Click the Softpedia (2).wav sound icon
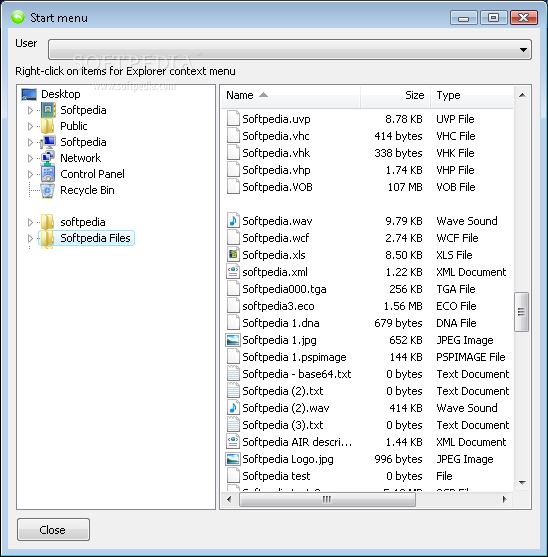548x557 pixels. pos(233,408)
